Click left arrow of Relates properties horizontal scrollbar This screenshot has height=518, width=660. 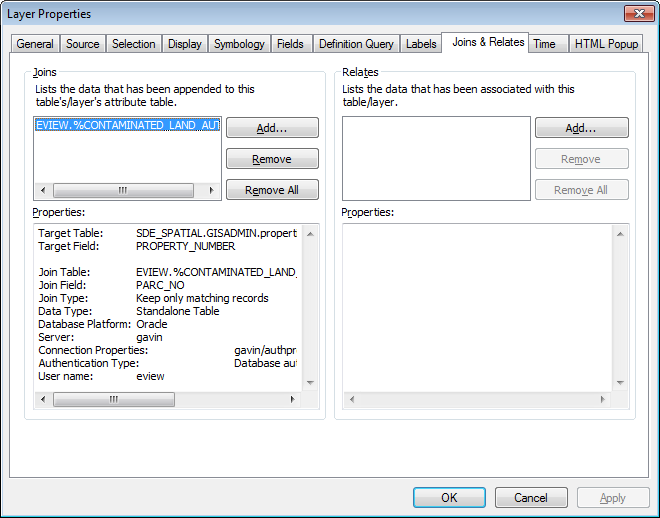[x=352, y=399]
